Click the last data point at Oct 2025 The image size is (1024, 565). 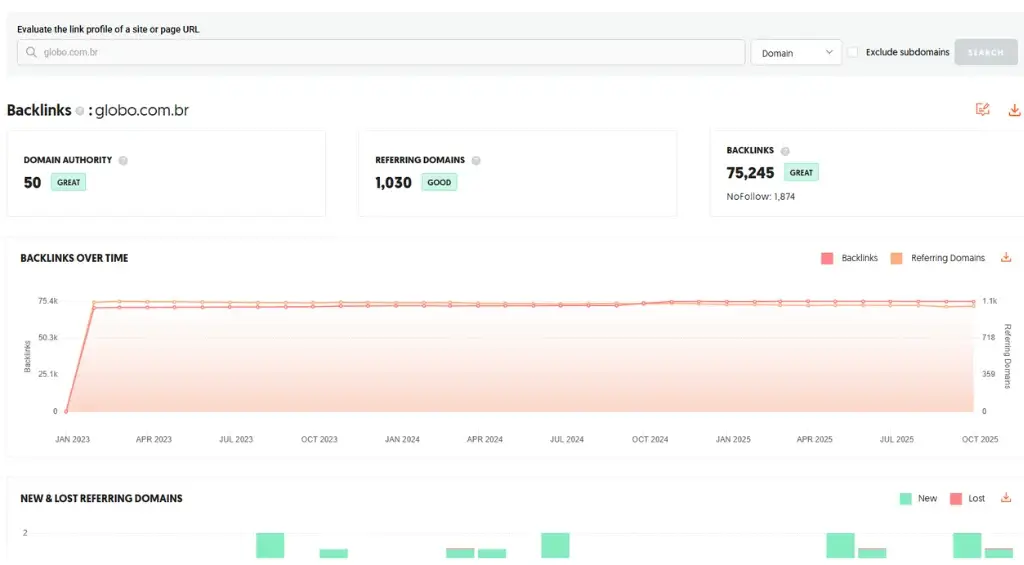coord(973,302)
